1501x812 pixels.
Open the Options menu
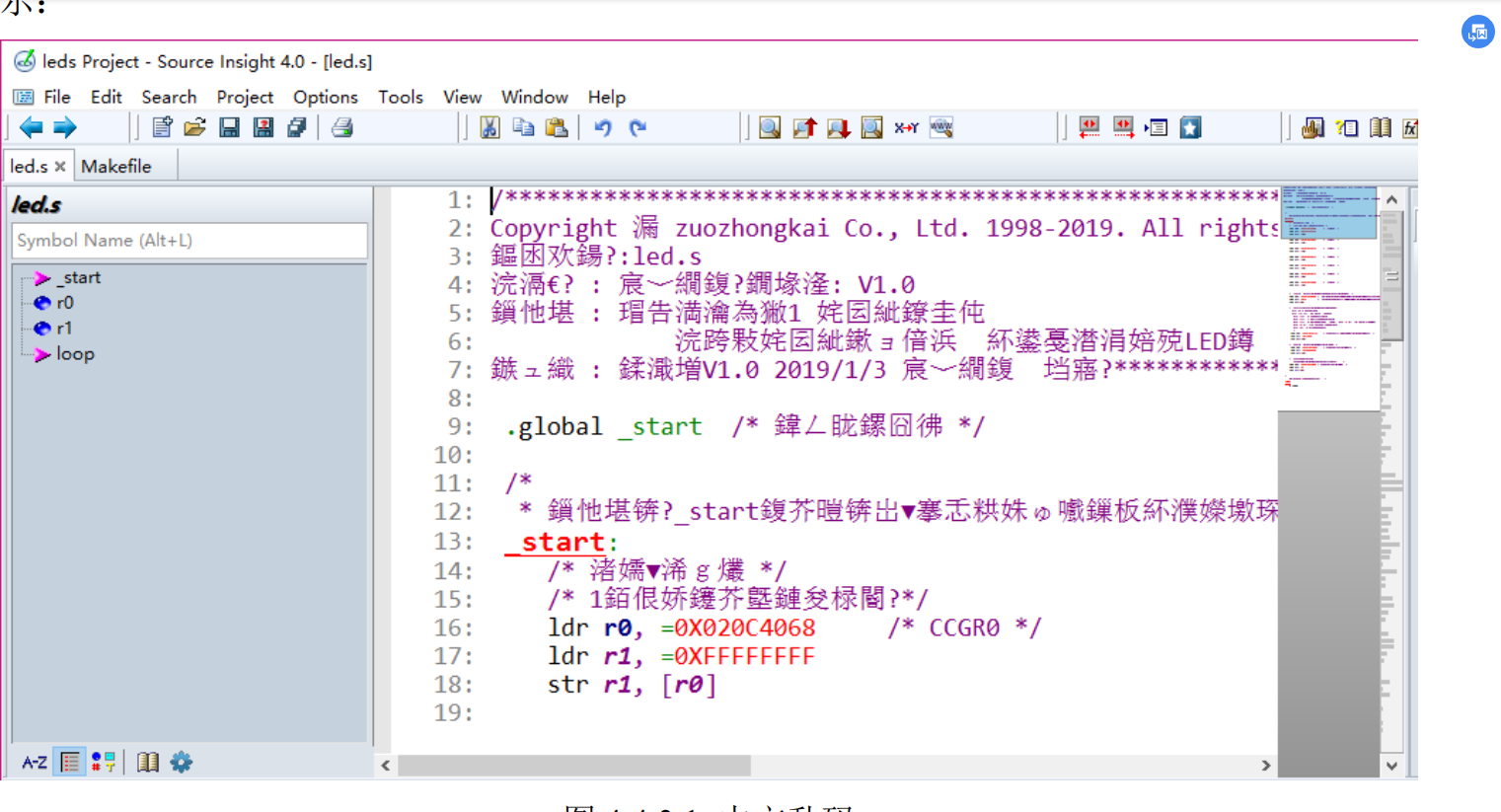pyautogui.click(x=326, y=97)
